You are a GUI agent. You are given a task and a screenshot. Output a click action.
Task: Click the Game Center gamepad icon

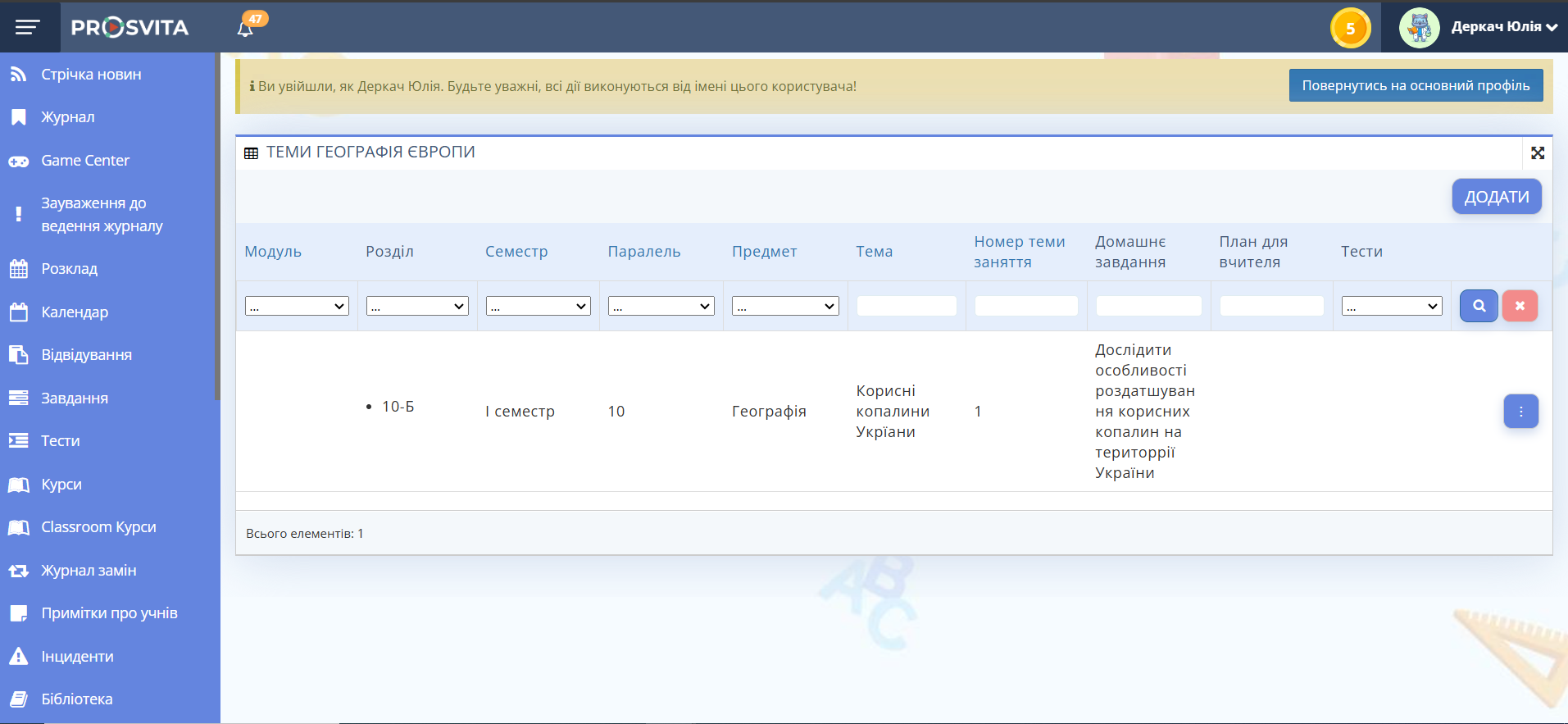pos(19,162)
